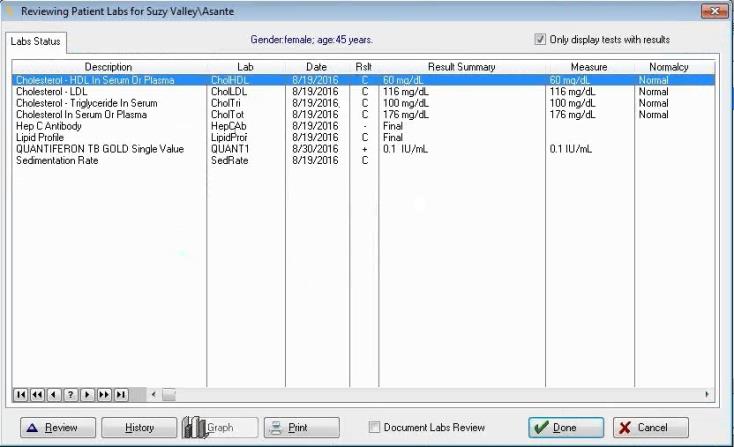Click the question mark navigator button
The height and width of the screenshot is (447, 734).
71,395
